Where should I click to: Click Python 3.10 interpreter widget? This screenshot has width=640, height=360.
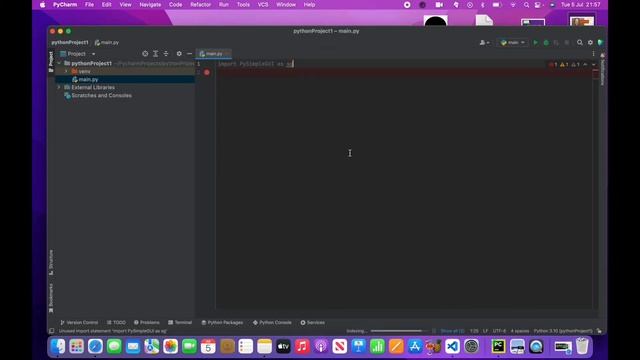pyautogui.click(x=563, y=331)
